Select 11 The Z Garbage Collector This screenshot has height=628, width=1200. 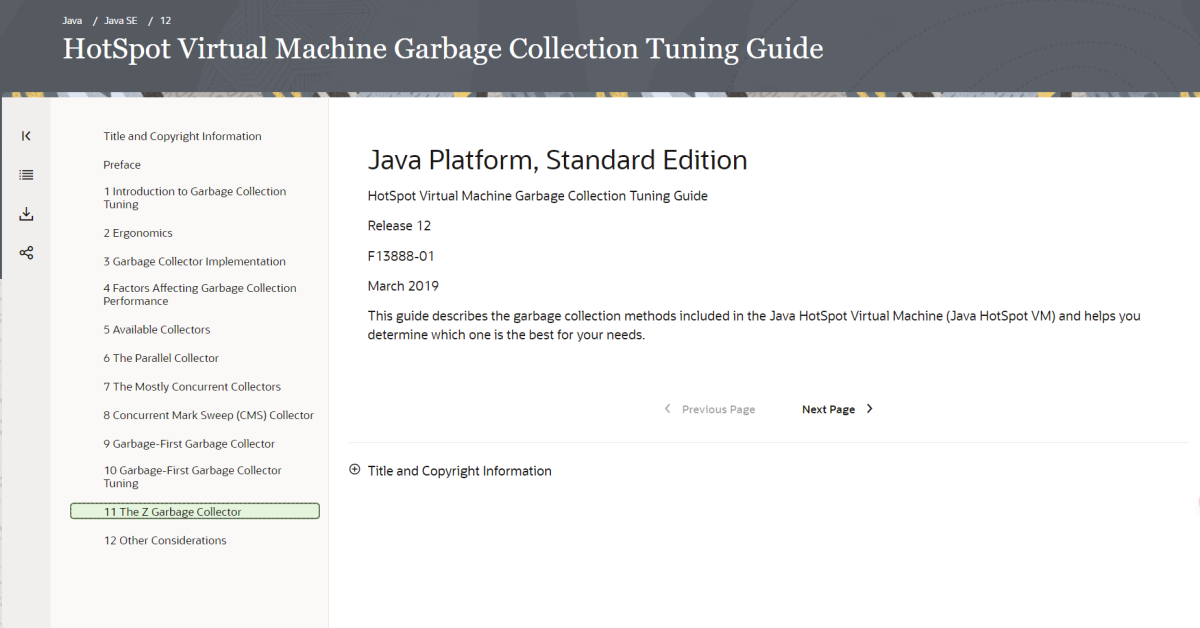point(195,512)
